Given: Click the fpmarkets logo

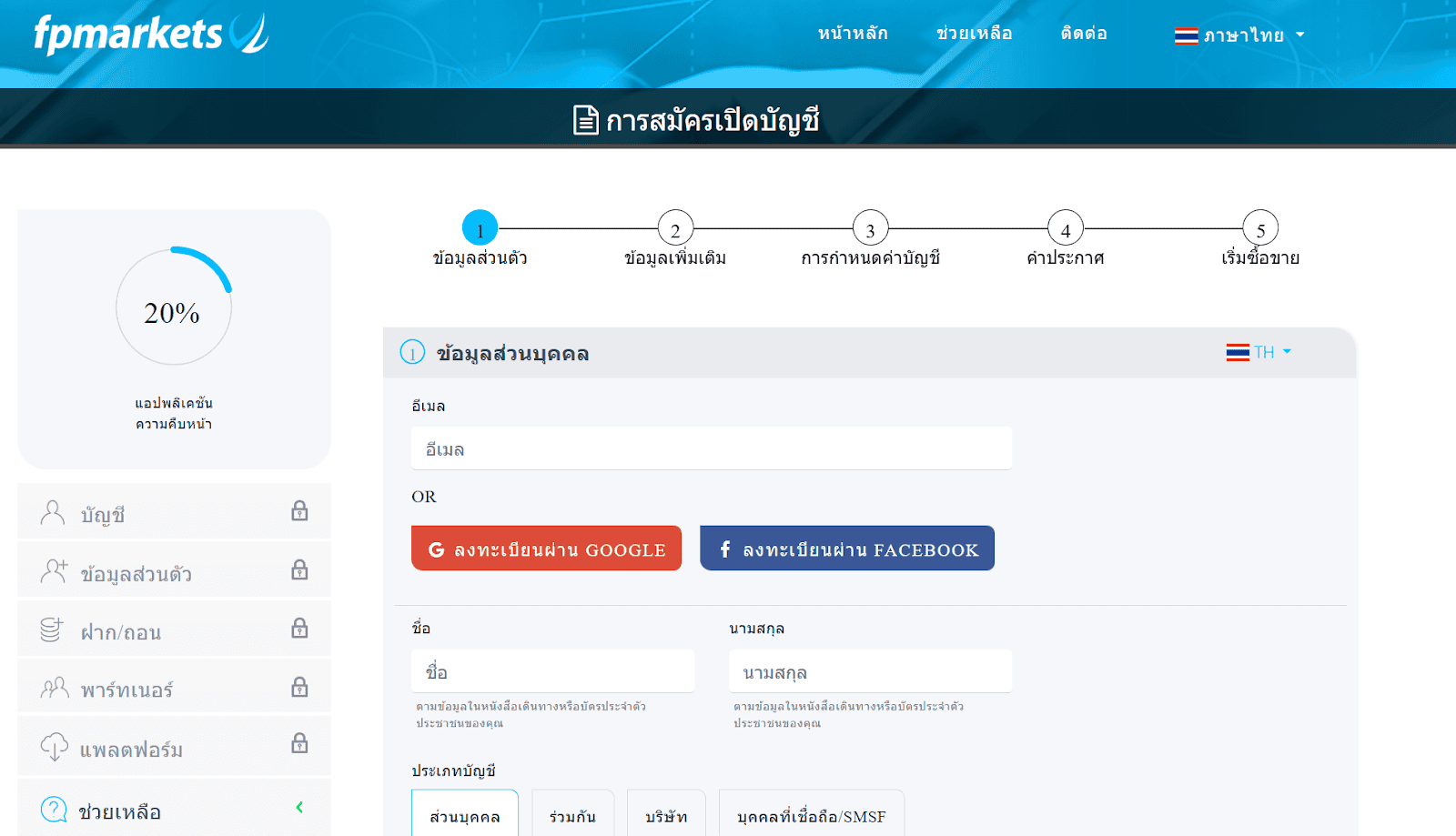Looking at the screenshot, I should (x=150, y=35).
